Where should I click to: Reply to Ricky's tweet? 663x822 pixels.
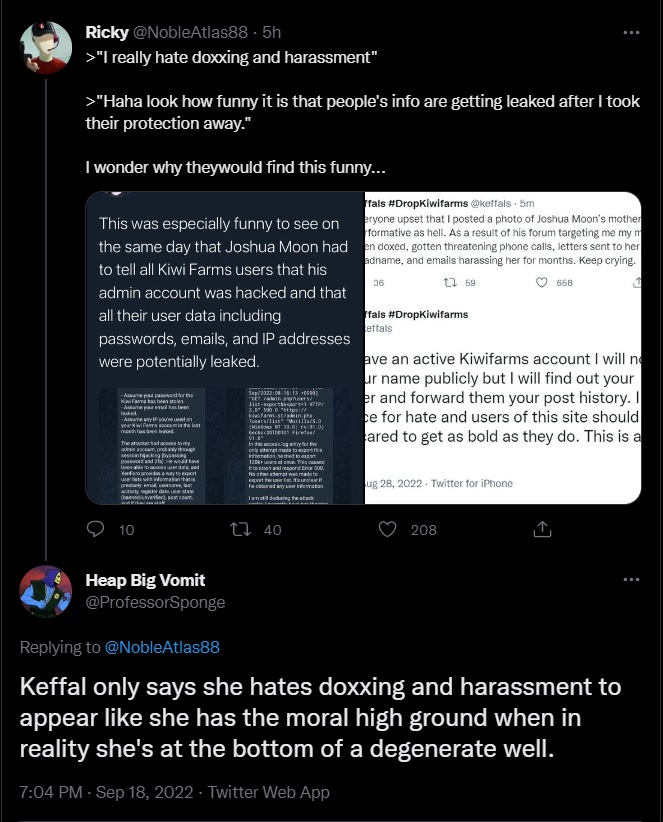(97, 529)
